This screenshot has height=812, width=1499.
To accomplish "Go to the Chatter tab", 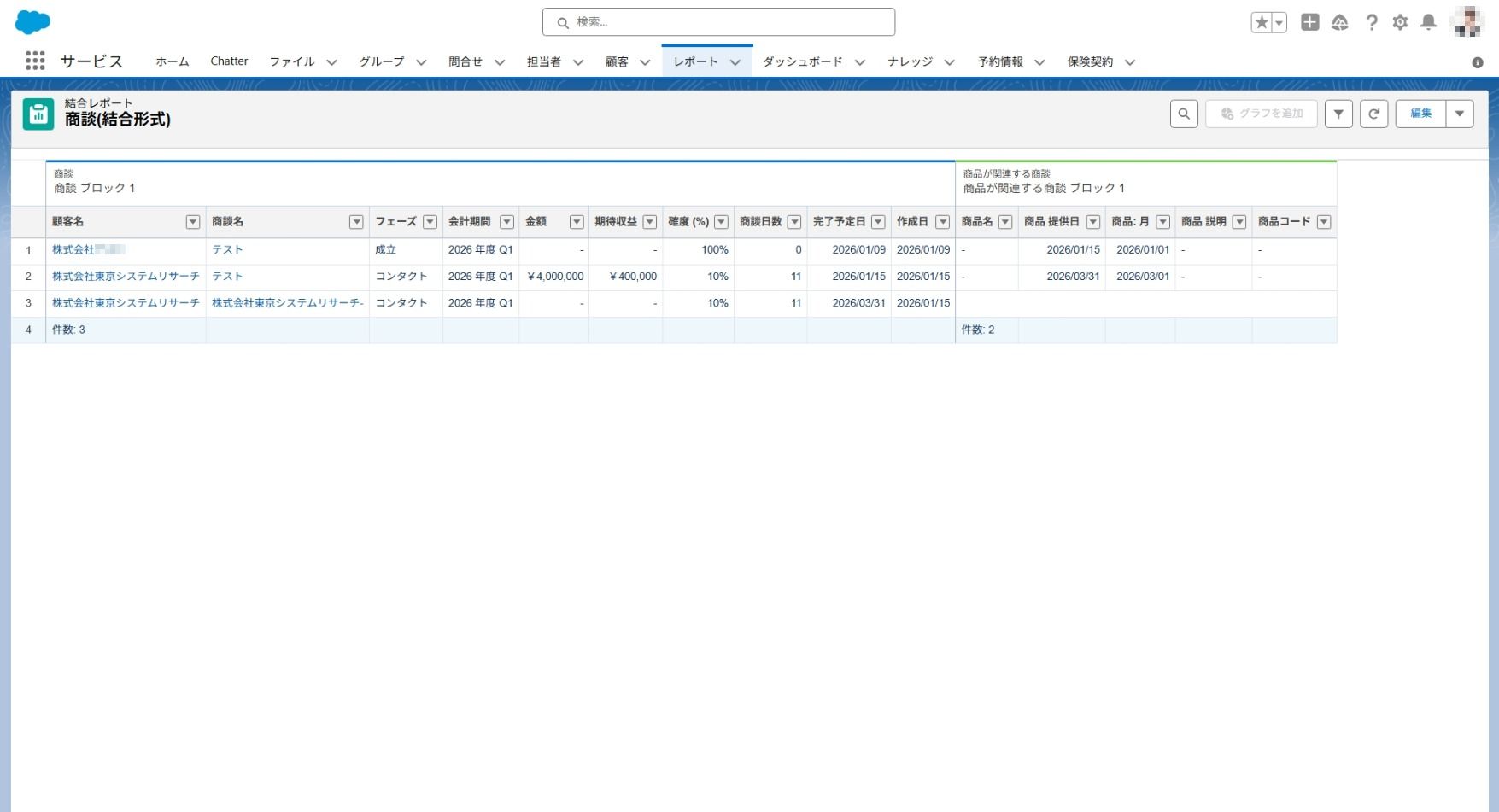I will pyautogui.click(x=229, y=61).
